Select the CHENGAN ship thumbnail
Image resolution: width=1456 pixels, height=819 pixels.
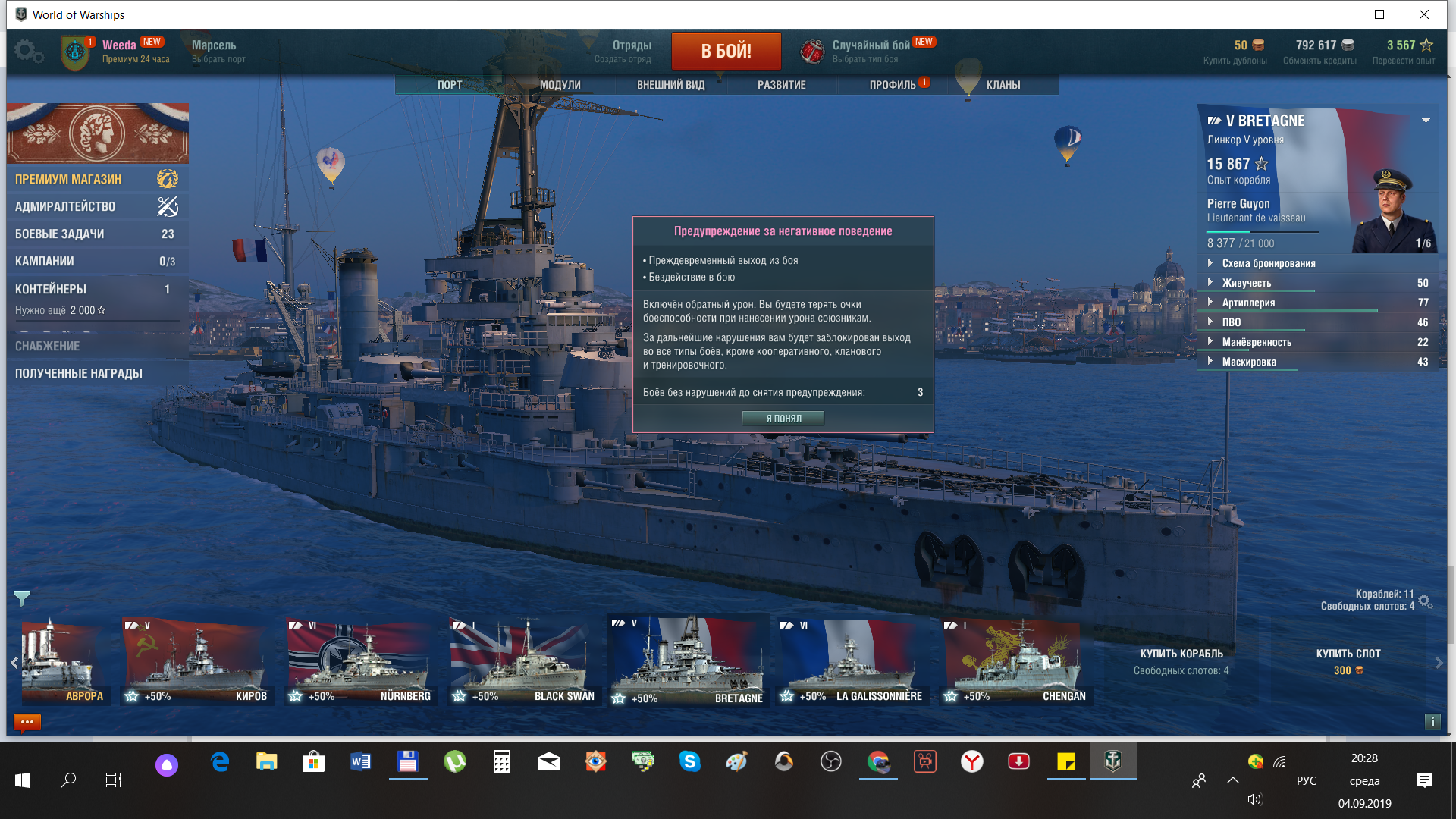(x=1016, y=661)
